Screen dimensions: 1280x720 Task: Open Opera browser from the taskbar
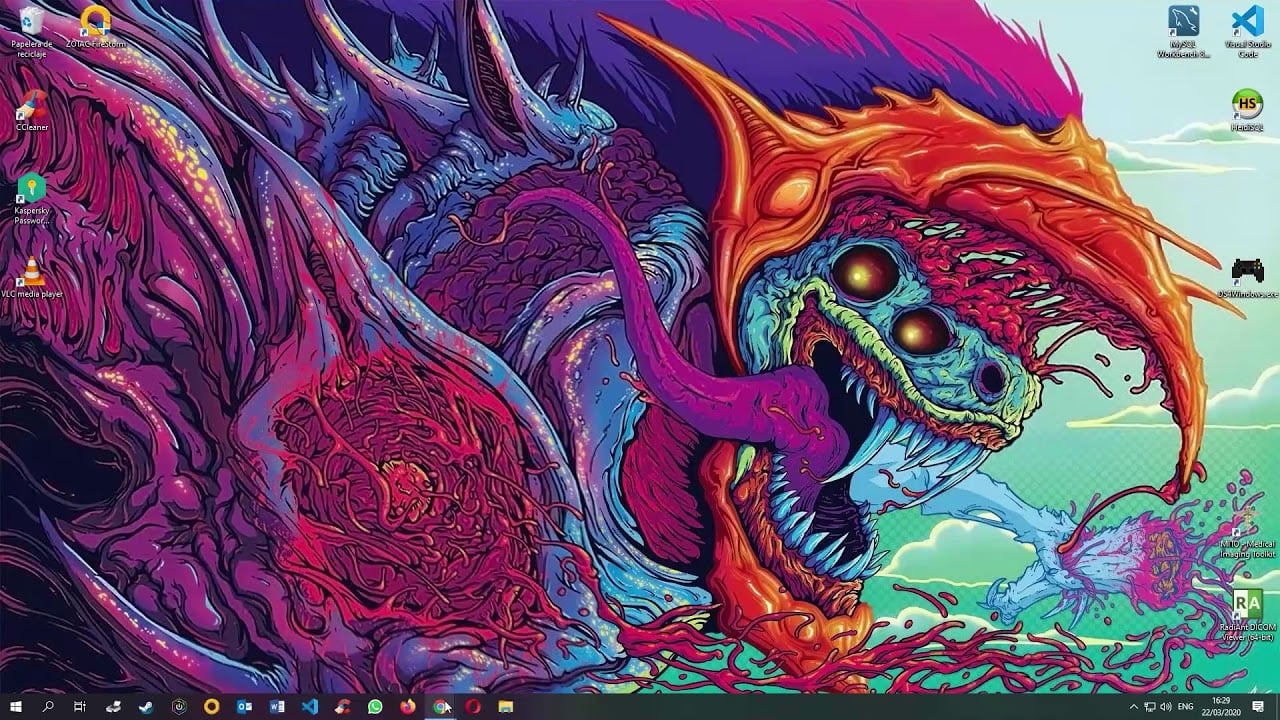pos(473,706)
